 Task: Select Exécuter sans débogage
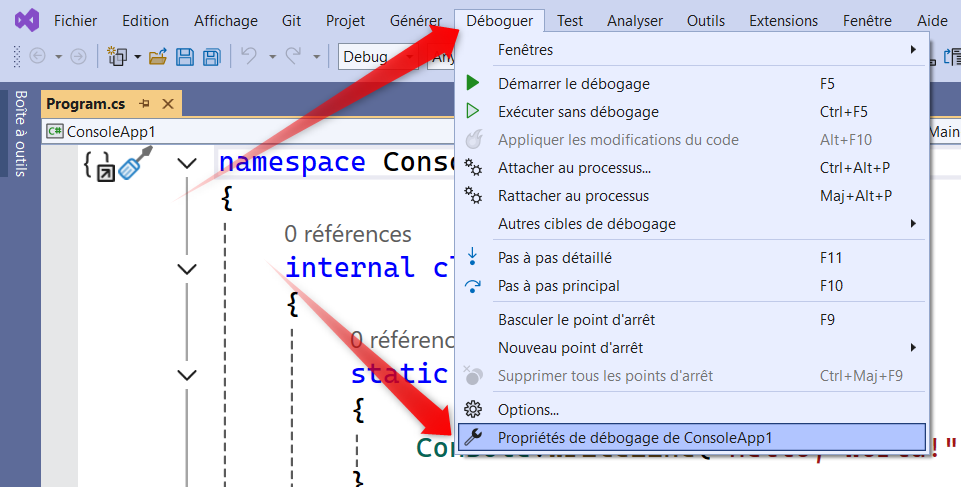[x=578, y=112]
